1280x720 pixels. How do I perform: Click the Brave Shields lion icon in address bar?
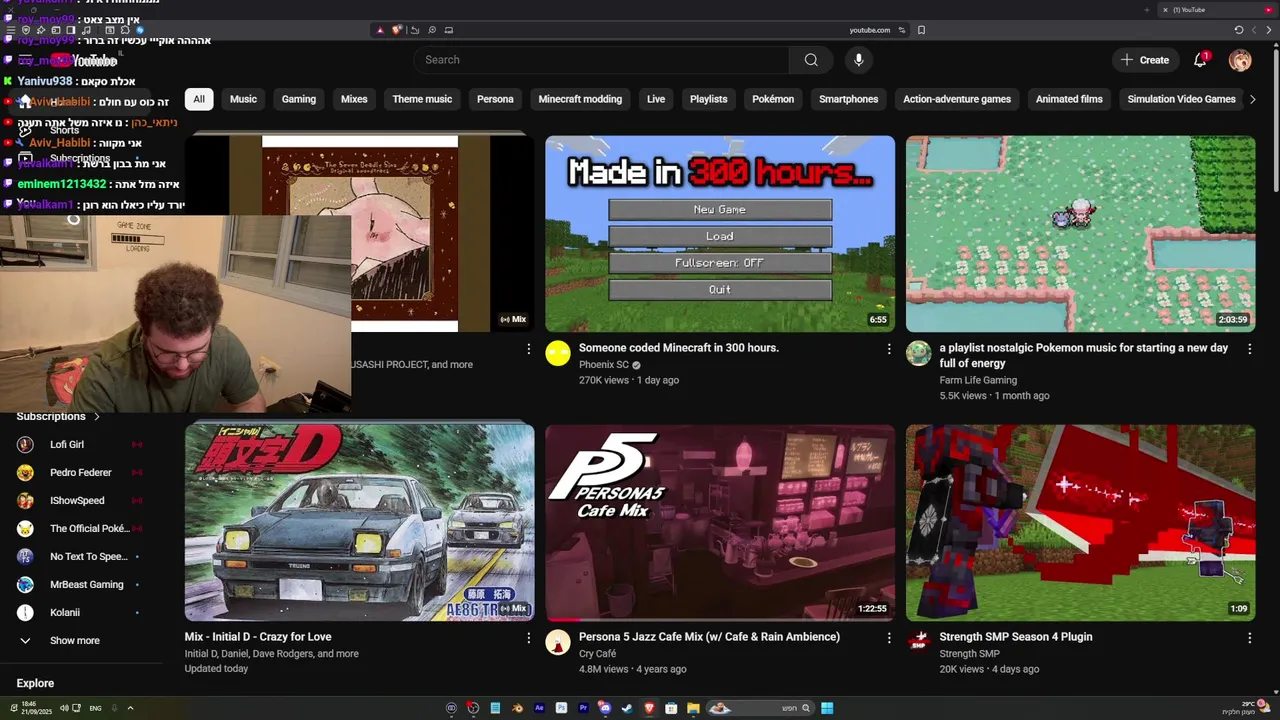[x=396, y=30]
